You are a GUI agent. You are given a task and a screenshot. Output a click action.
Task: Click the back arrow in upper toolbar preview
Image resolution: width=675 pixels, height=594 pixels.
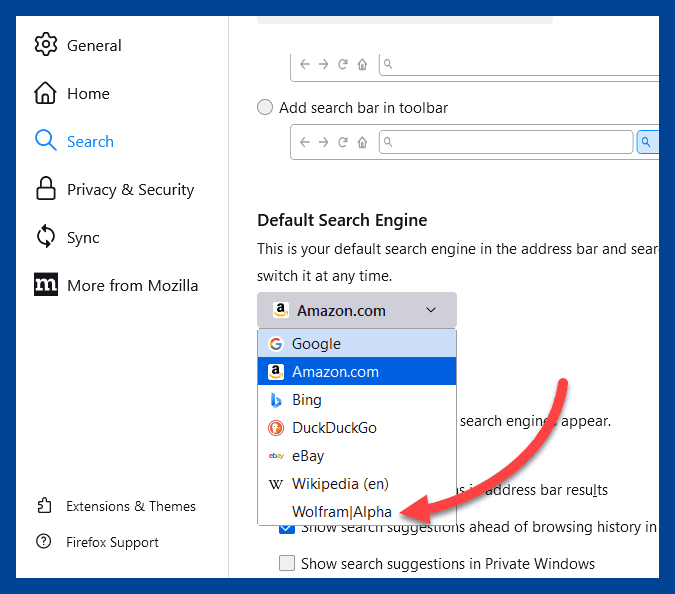[x=305, y=64]
